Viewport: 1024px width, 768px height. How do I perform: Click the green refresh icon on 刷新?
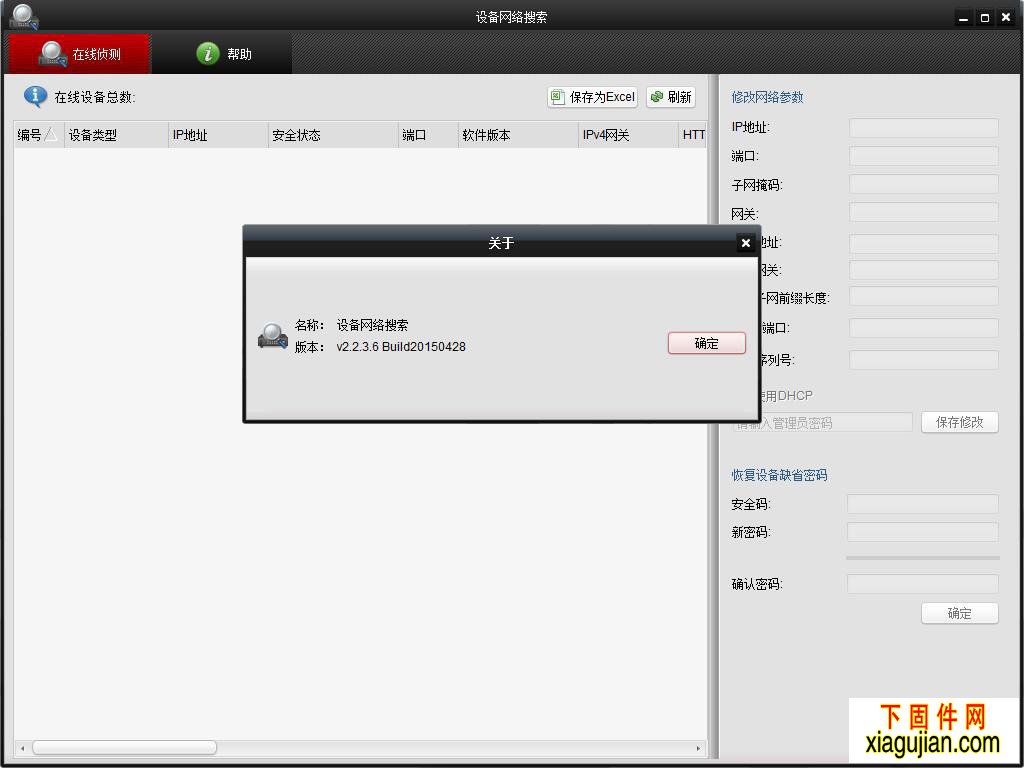pos(657,97)
